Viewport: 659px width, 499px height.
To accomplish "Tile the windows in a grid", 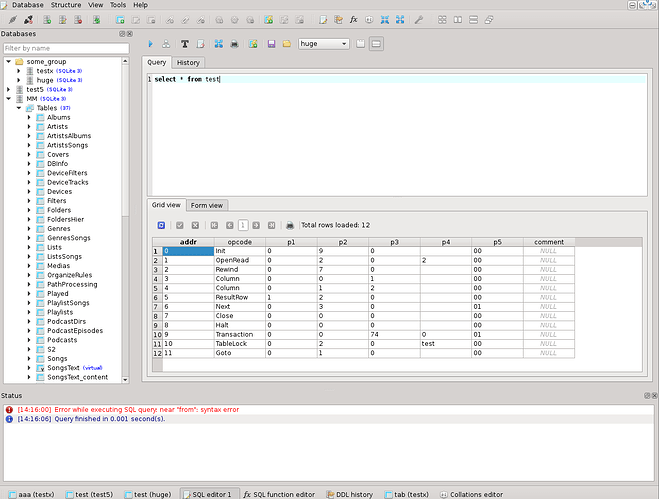I will tap(442, 20).
